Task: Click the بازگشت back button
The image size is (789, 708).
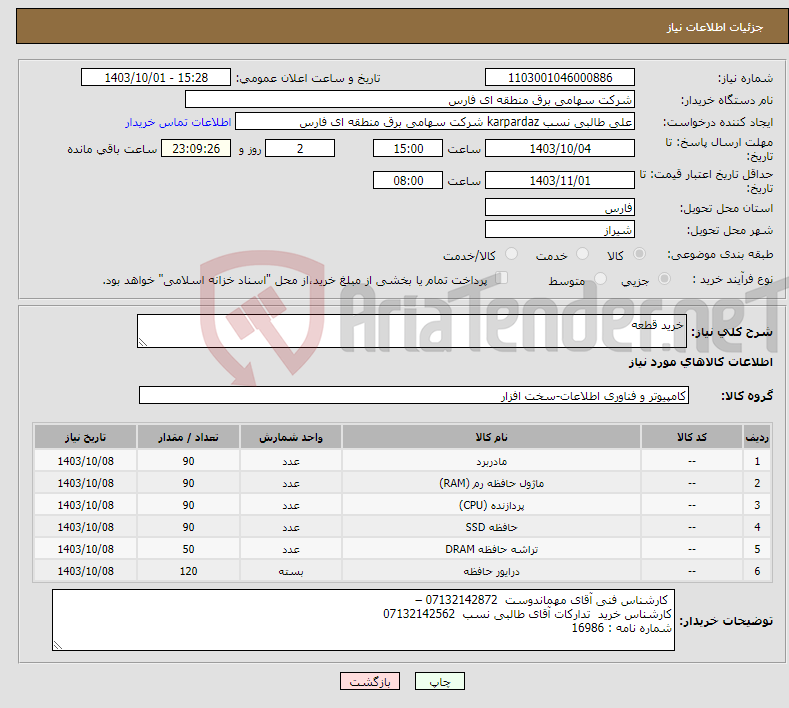Action: (x=370, y=681)
